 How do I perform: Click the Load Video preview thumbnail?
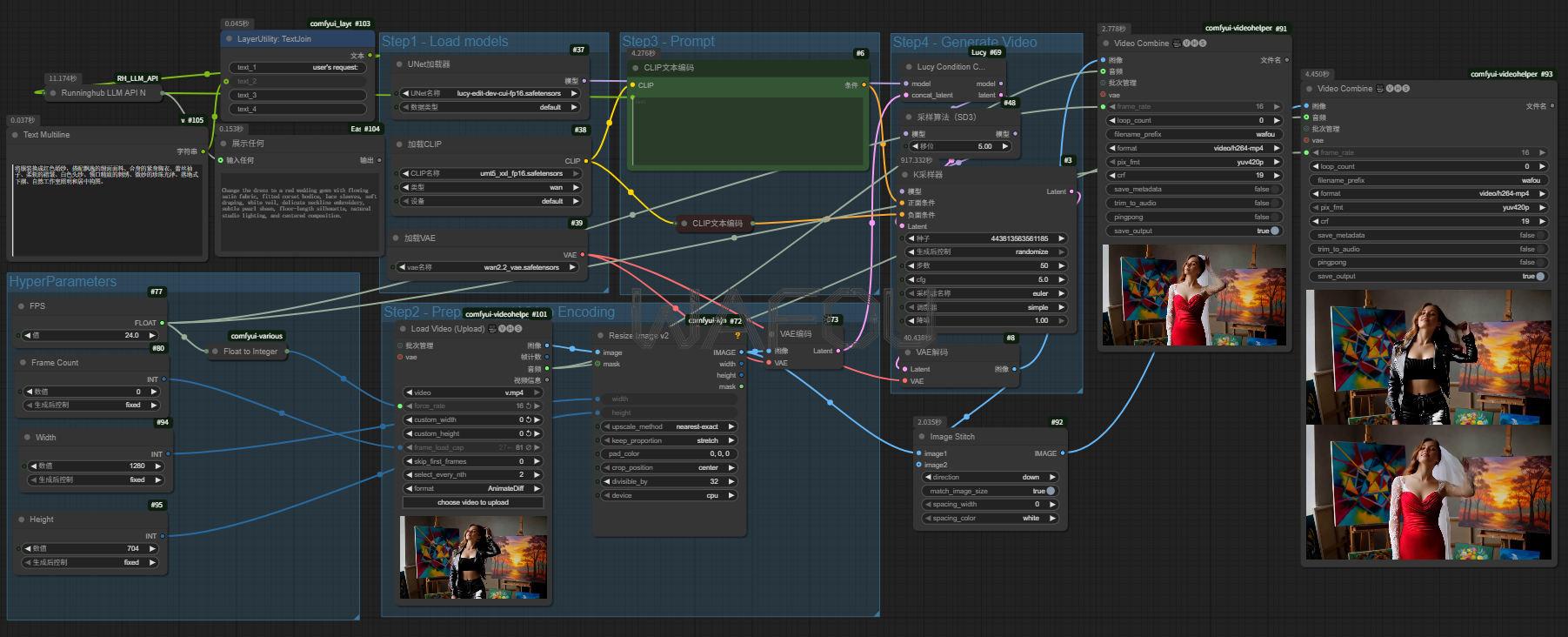coord(474,557)
